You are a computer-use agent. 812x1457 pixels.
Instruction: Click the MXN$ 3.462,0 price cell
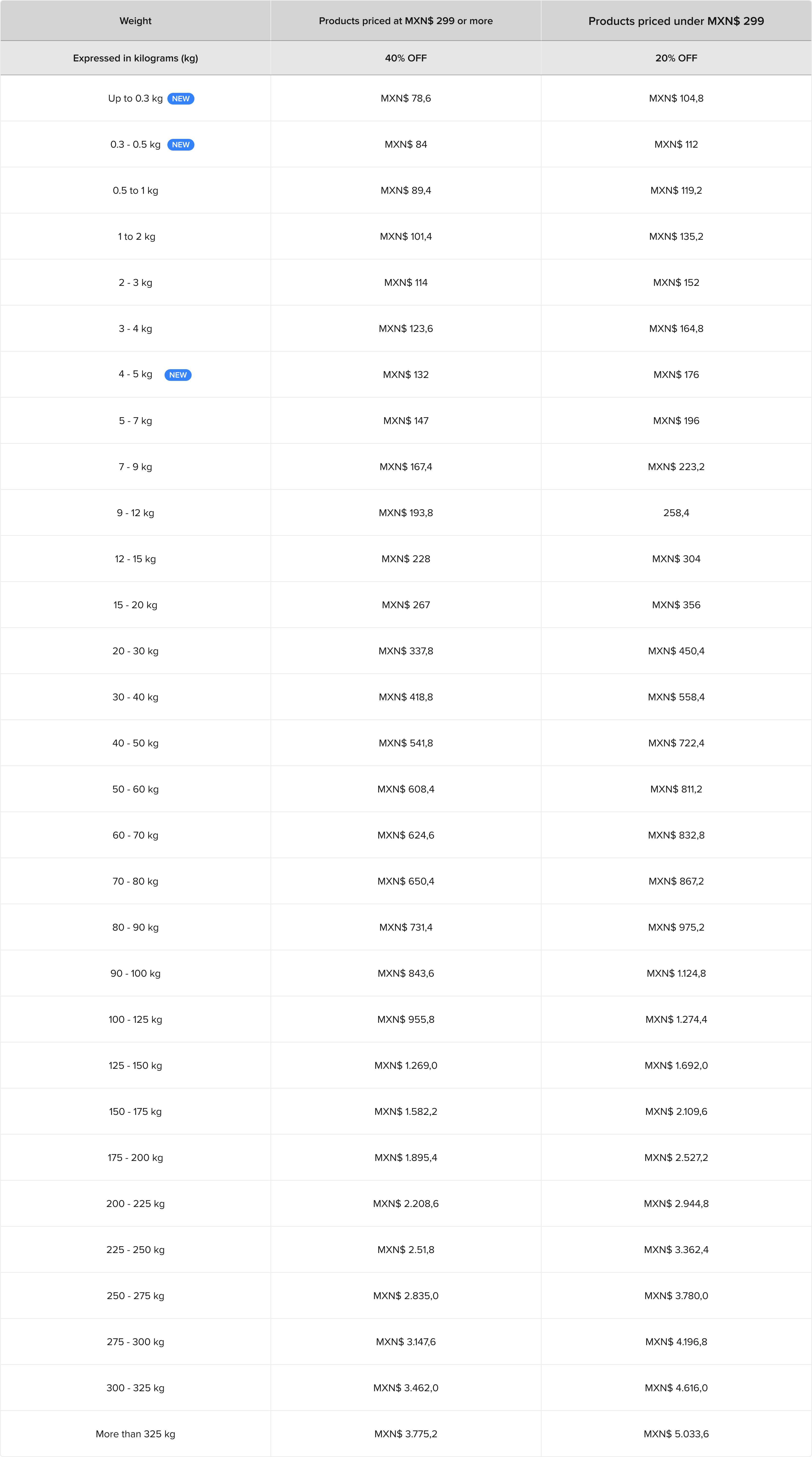pos(405,1388)
